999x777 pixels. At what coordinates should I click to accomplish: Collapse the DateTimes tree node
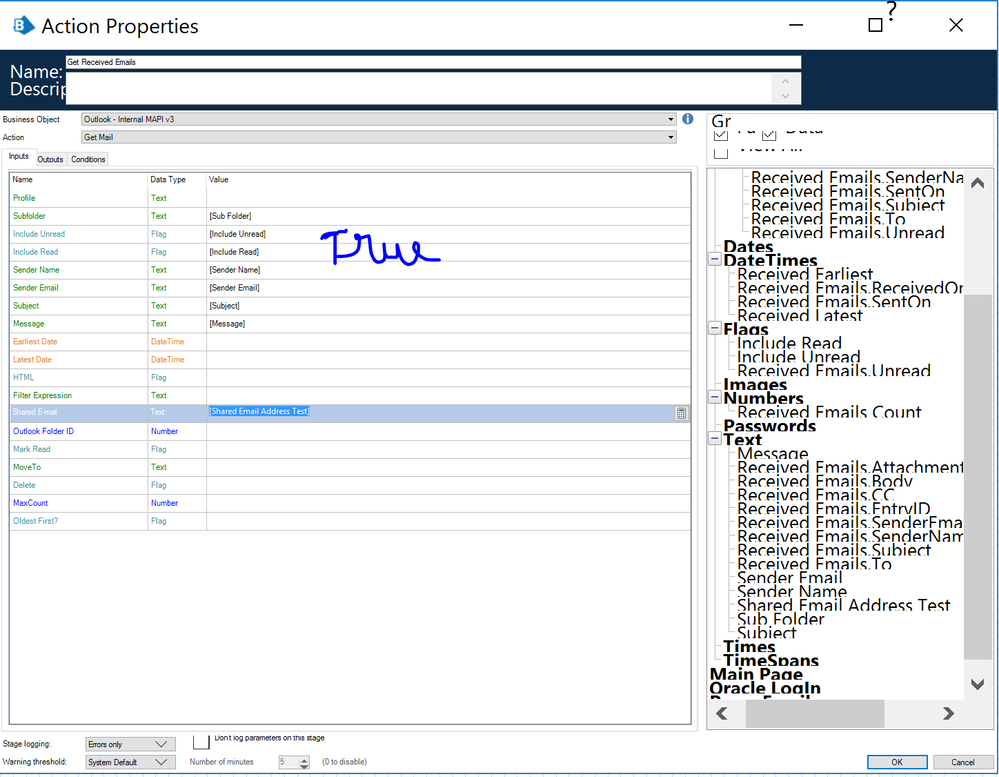[715, 259]
